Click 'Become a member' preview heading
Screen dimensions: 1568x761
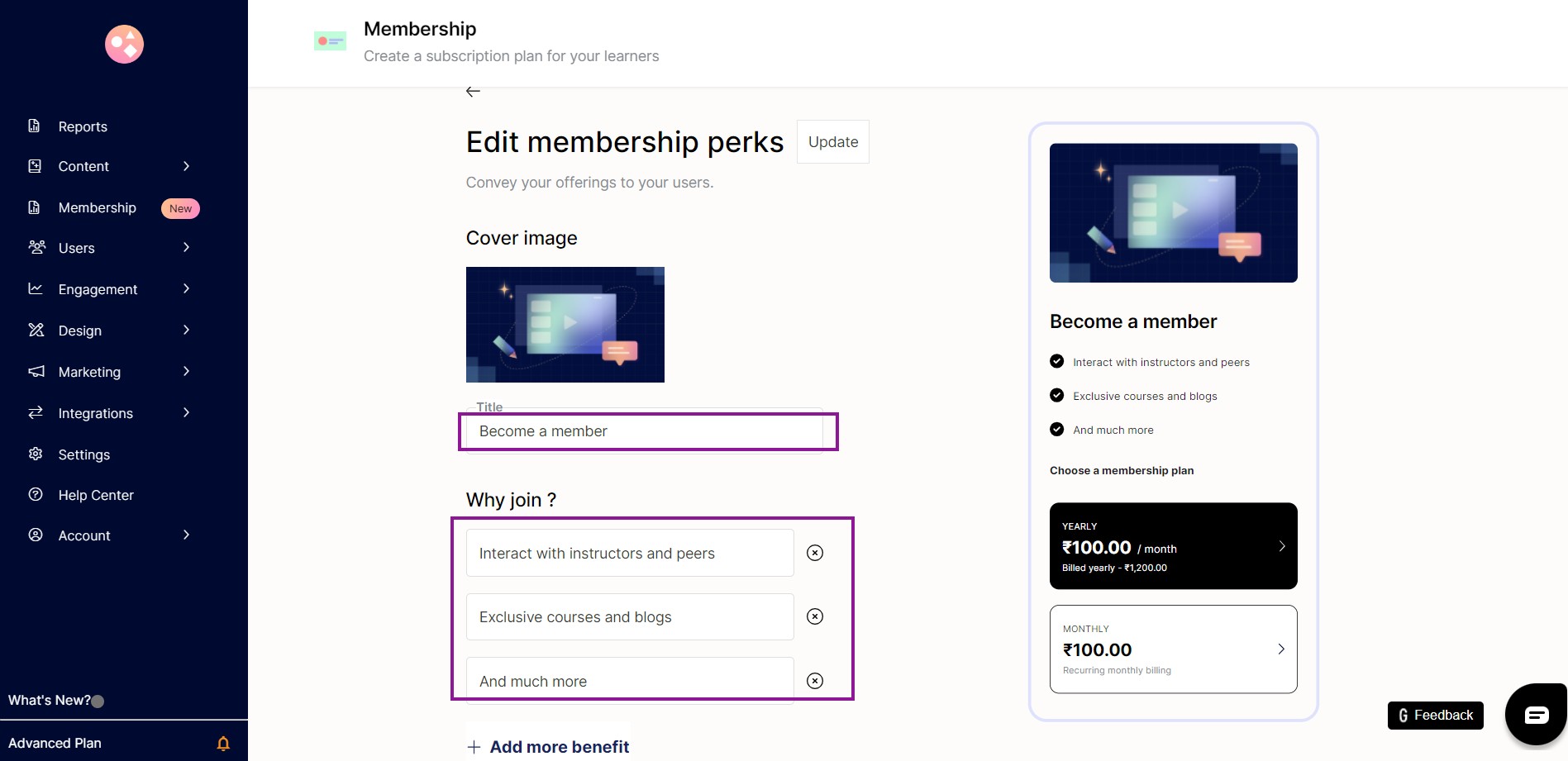coord(1133,321)
